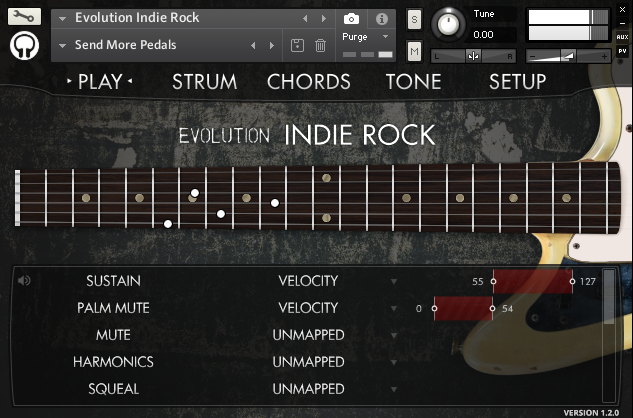Save the preset with the floppy disk icon
633x418 pixels.
point(297,46)
